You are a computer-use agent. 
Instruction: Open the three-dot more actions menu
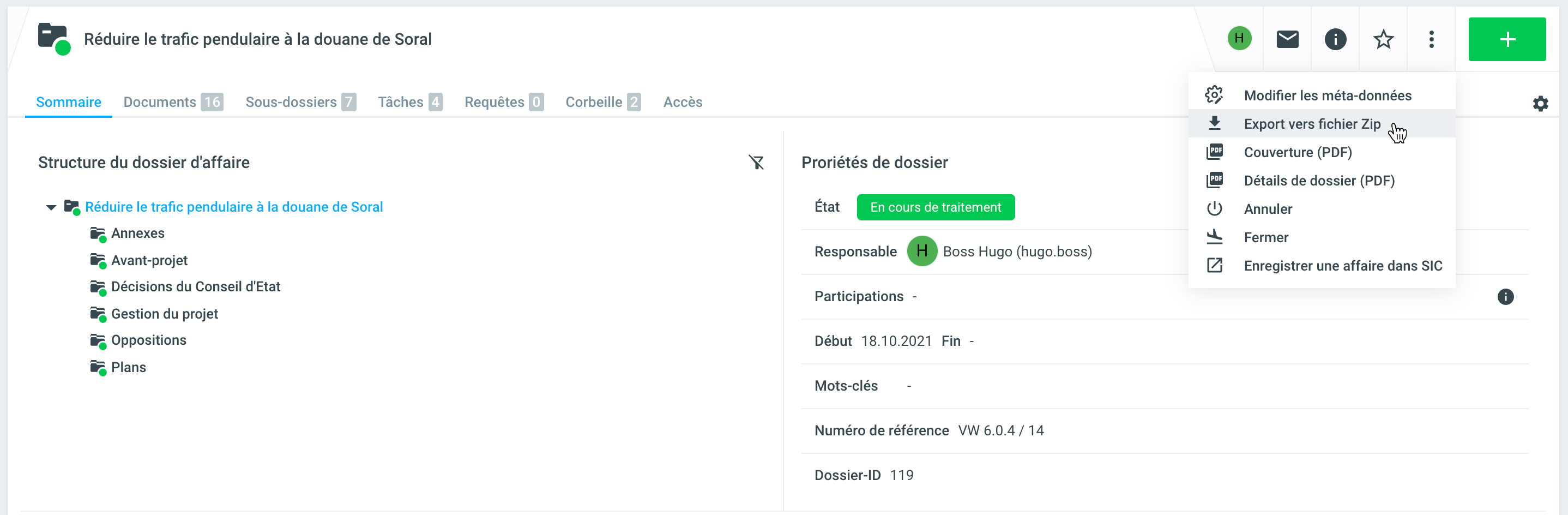[1431, 40]
